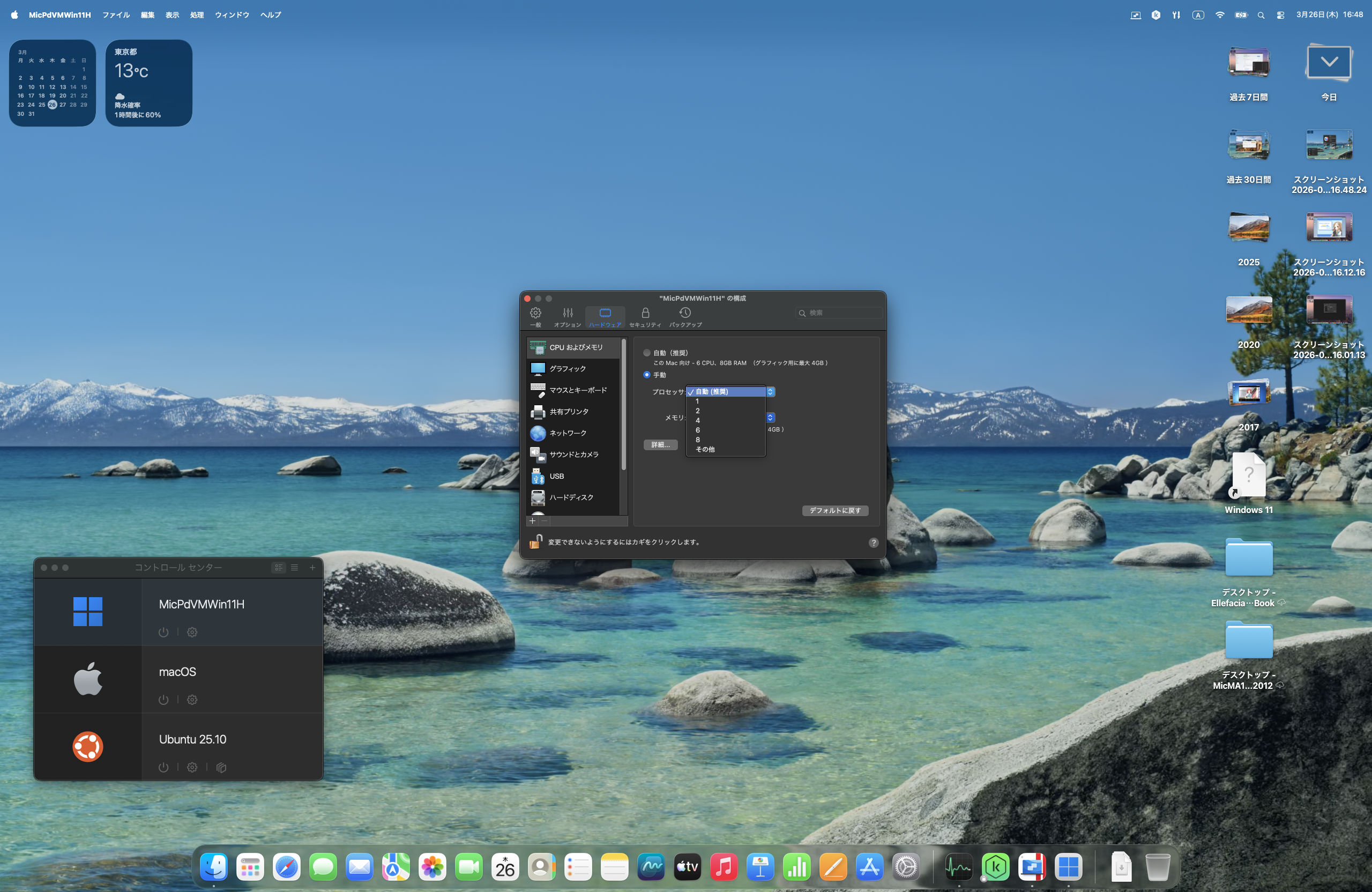Open the ネットワーク settings in sidebar
The height and width of the screenshot is (892, 1372).
click(567, 433)
